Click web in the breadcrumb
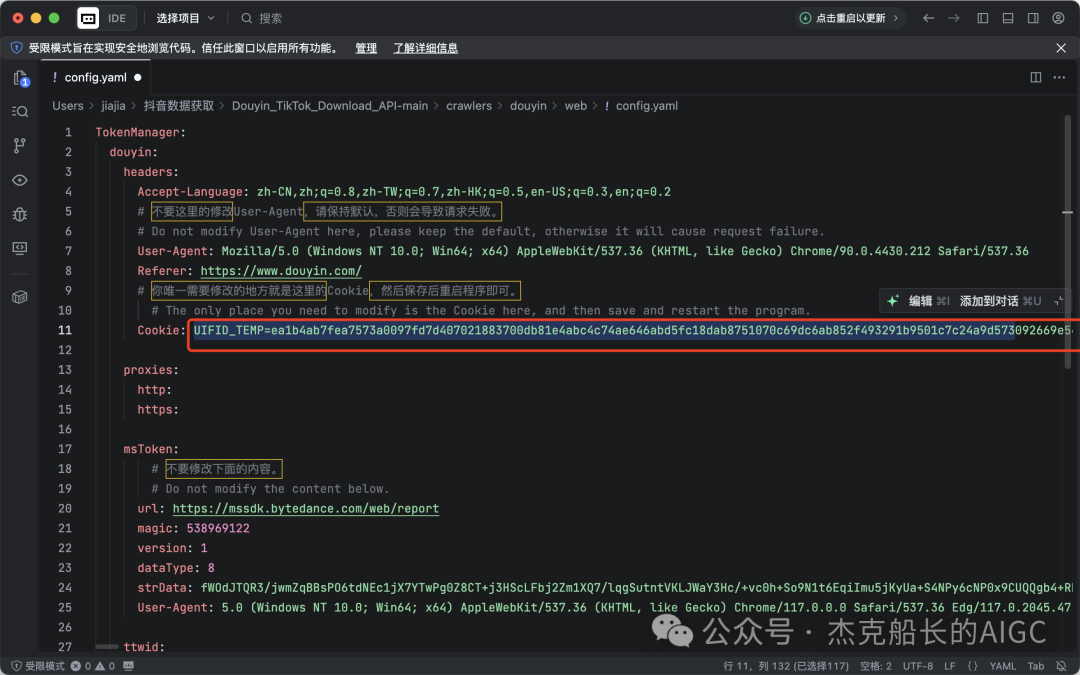 pos(576,105)
